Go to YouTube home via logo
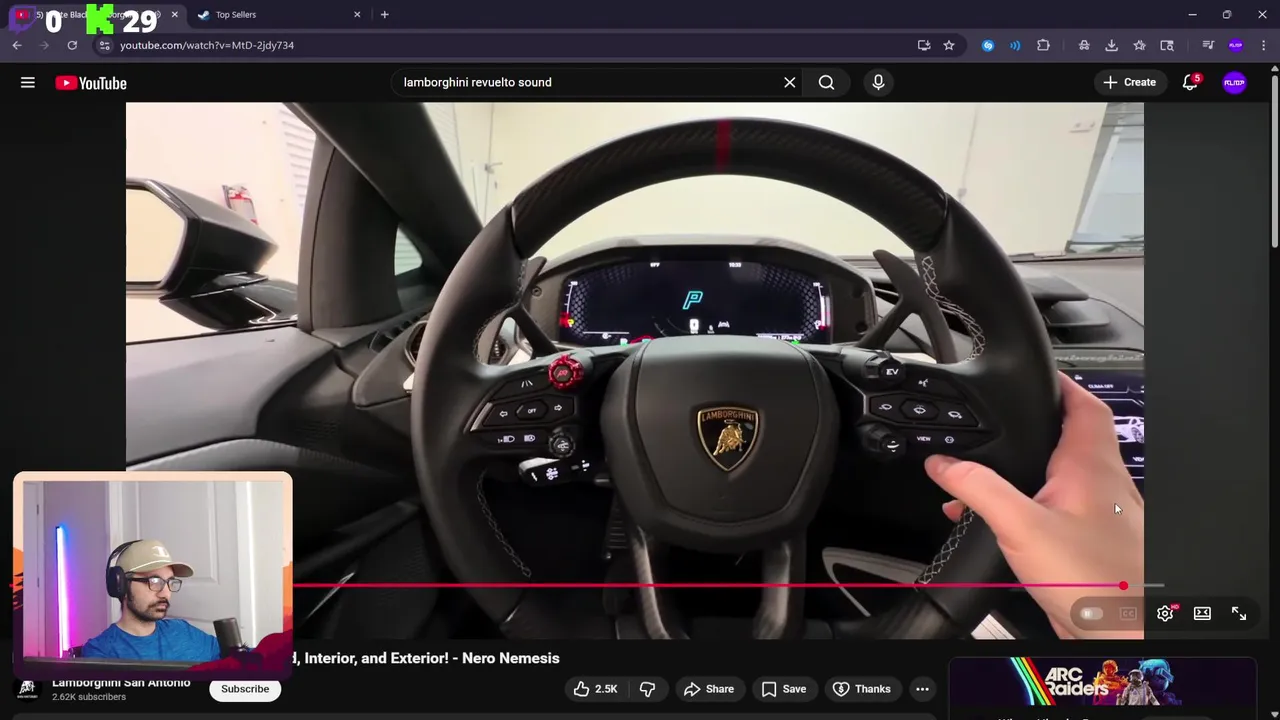Screen dimensions: 1280x720 [91, 83]
